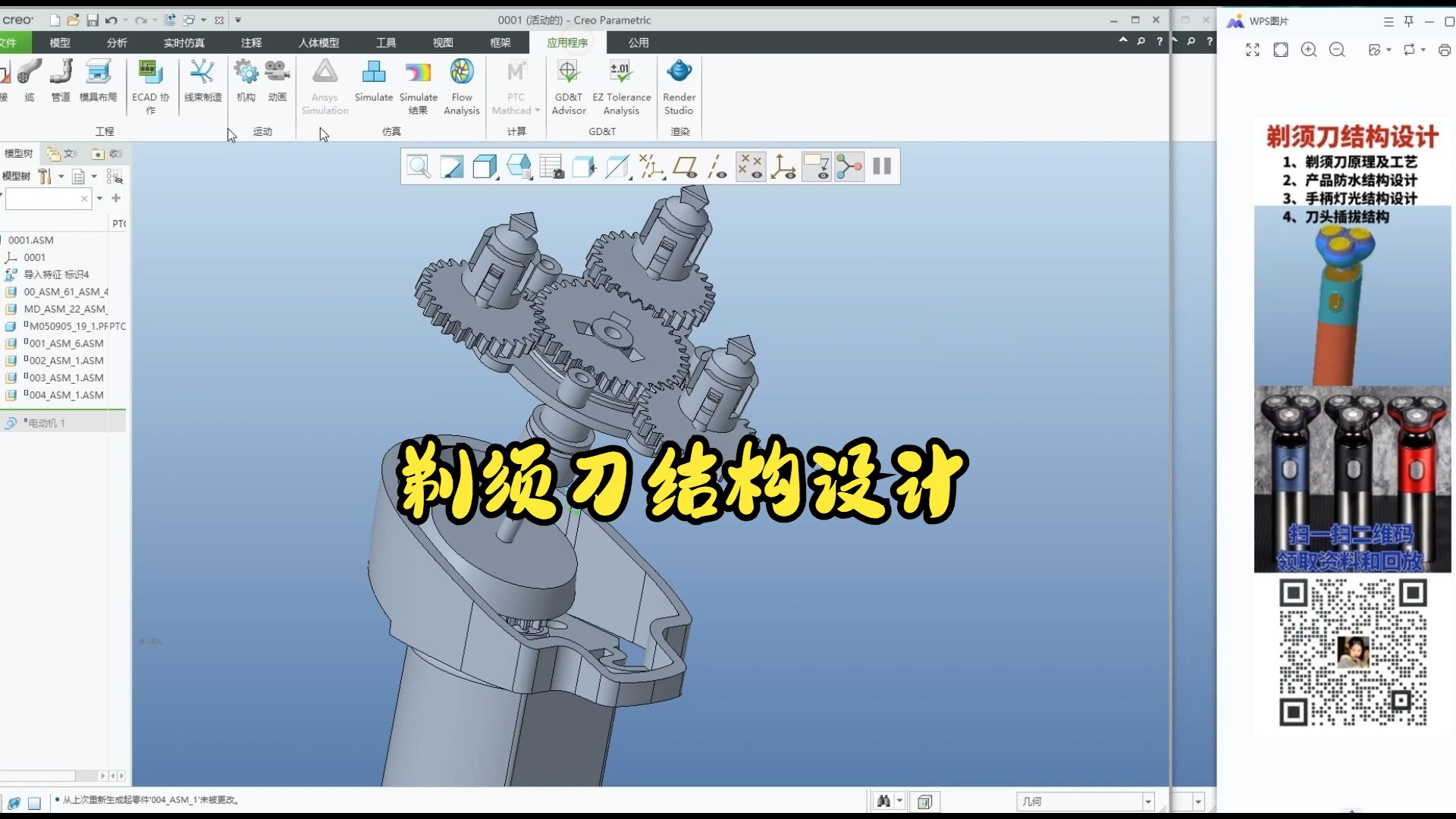1456x819 pixels.
Task: Undo the last action in Creo
Action: (x=111, y=20)
